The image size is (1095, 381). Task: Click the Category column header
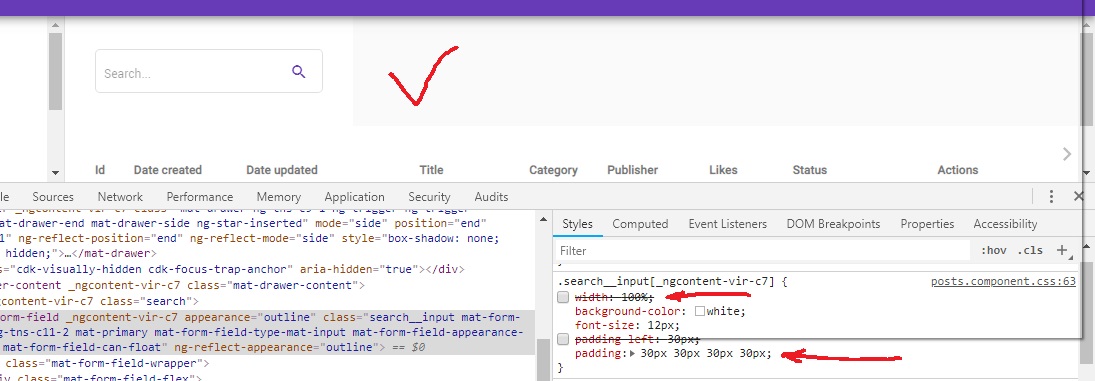(x=553, y=170)
